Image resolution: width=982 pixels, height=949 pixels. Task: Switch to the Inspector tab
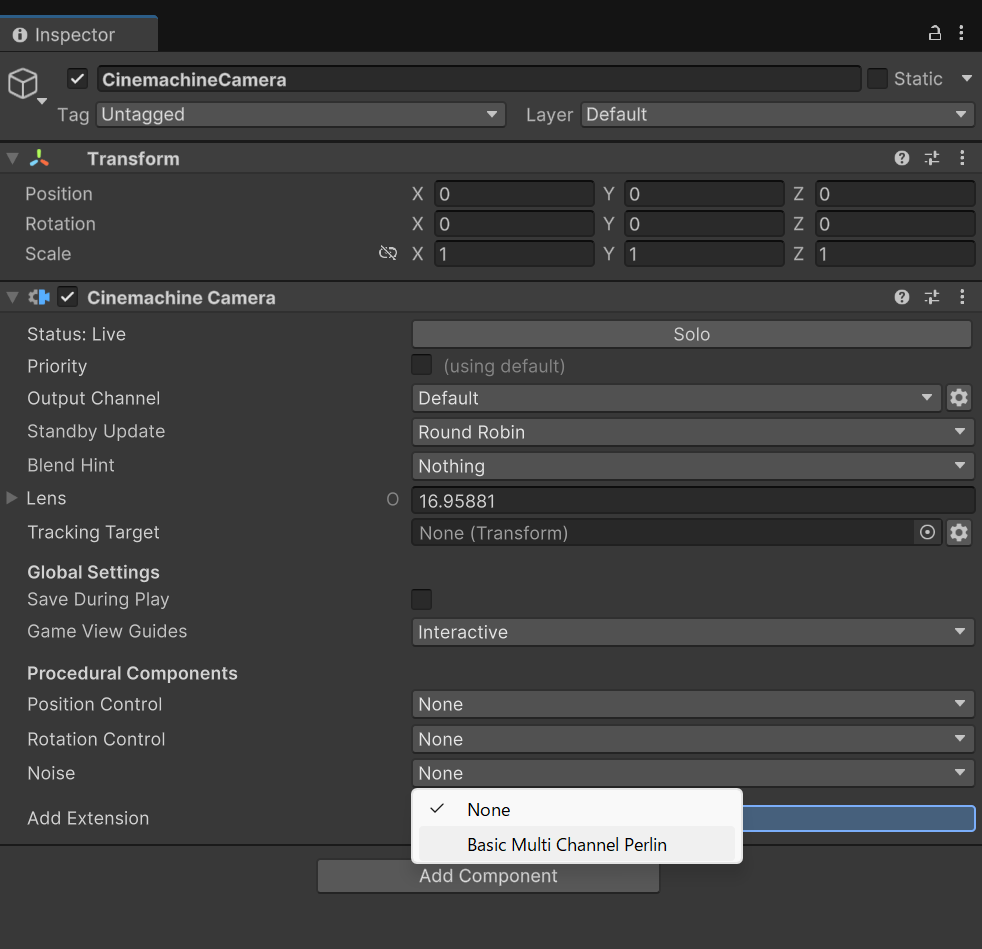point(78,34)
